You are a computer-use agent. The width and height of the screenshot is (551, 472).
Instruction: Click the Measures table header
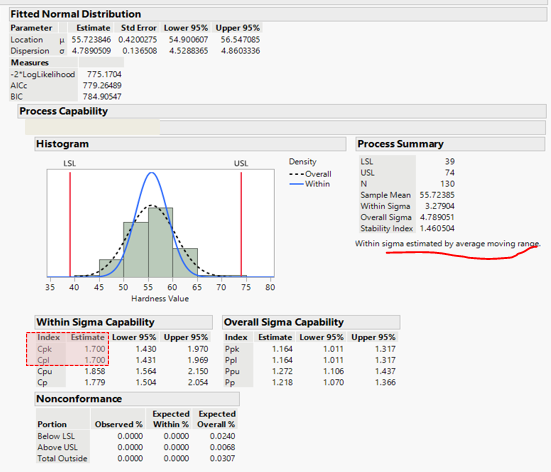(x=30, y=62)
